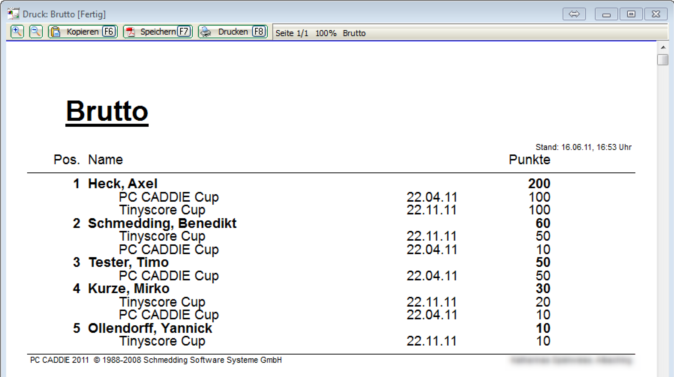Click the vertical scrollbar thumb
This screenshot has width=674, height=377.
pos(663,59)
